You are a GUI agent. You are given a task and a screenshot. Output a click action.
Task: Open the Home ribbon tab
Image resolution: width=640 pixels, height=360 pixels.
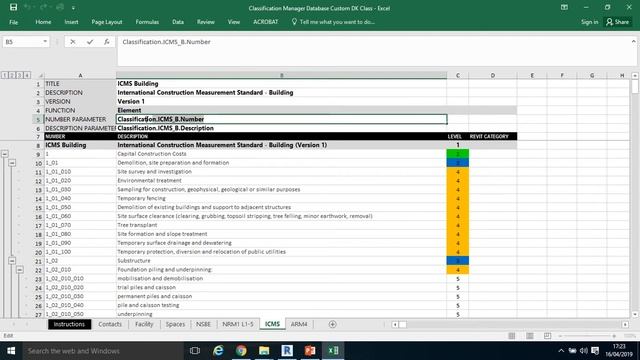click(x=43, y=22)
